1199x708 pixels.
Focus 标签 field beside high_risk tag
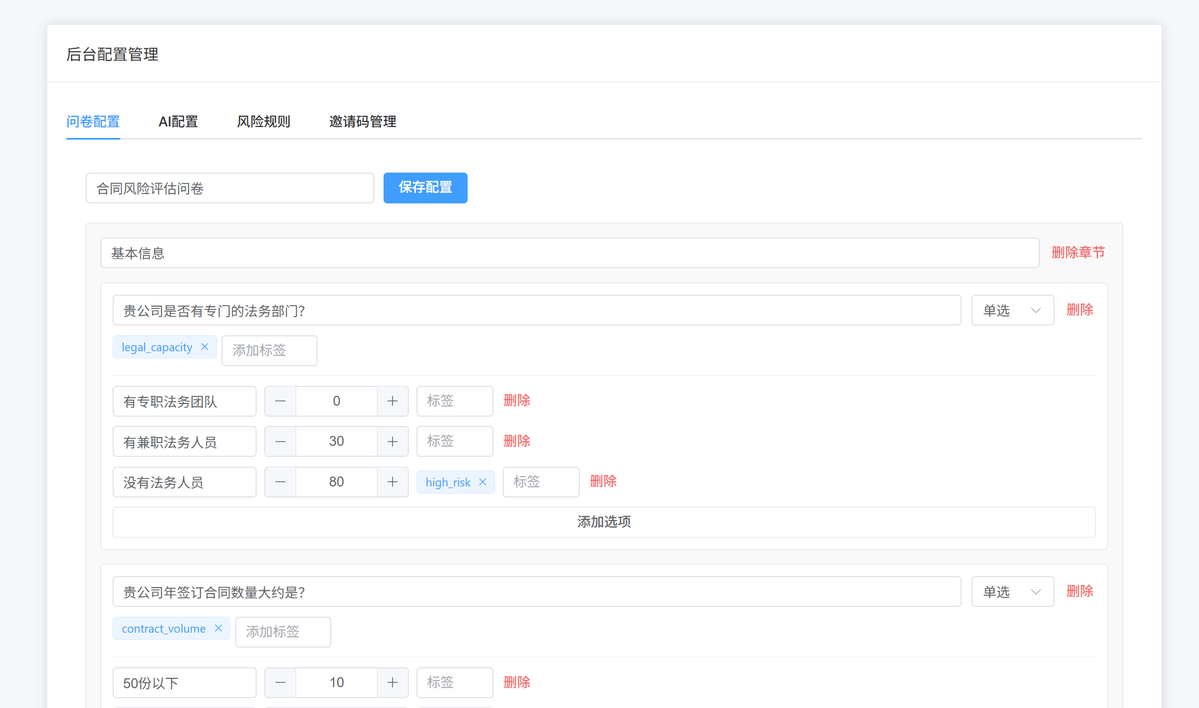point(541,482)
